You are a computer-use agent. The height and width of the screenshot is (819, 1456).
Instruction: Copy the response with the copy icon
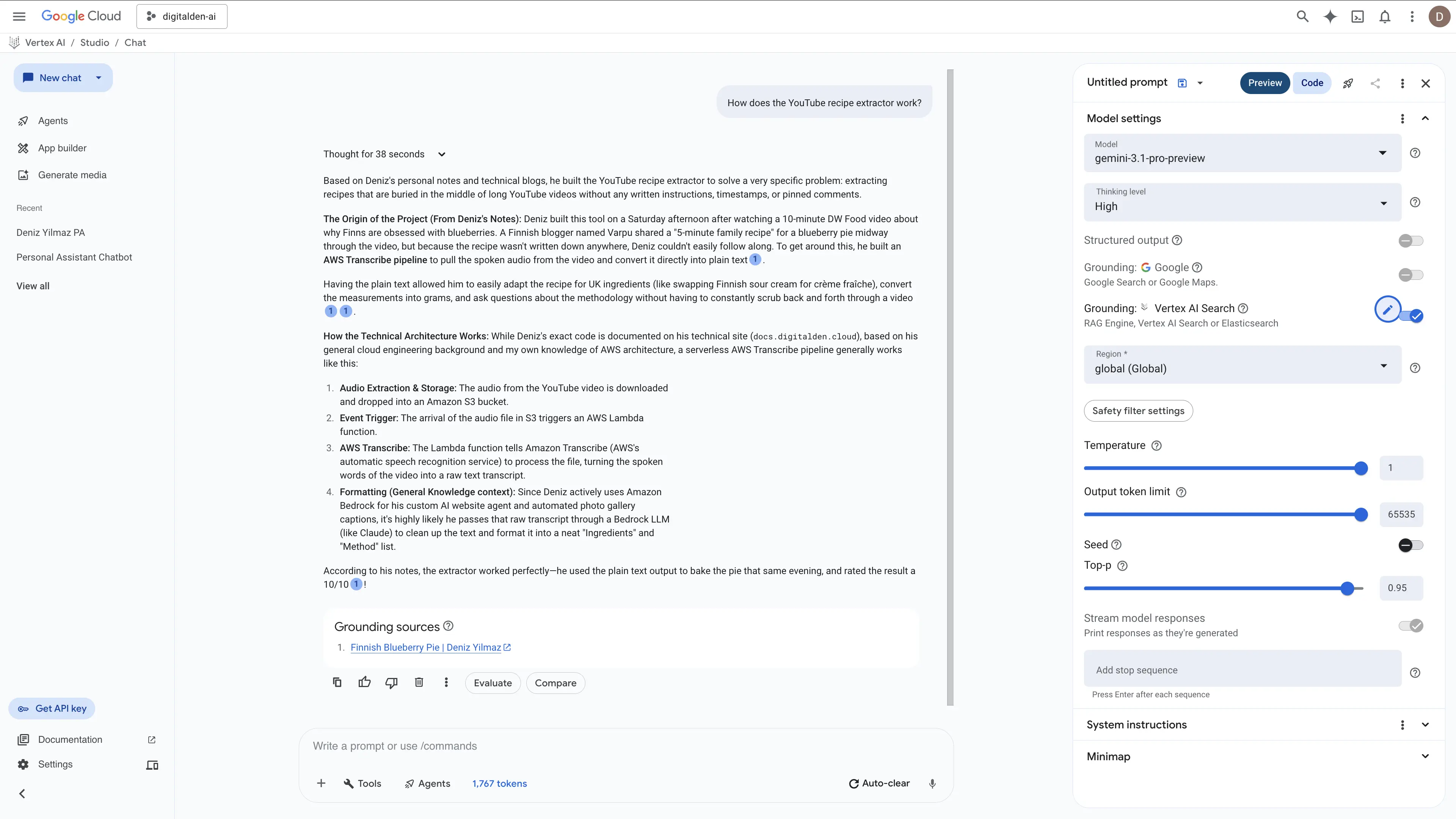337,682
